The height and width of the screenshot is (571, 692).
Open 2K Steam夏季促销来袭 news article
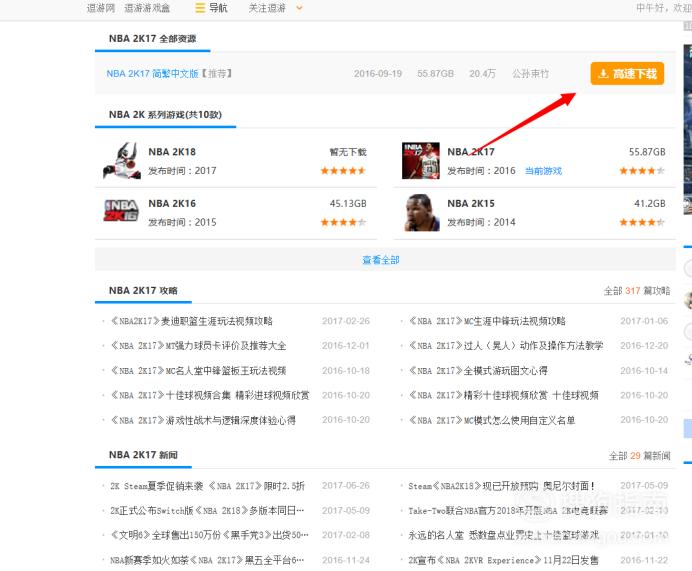click(x=207, y=486)
